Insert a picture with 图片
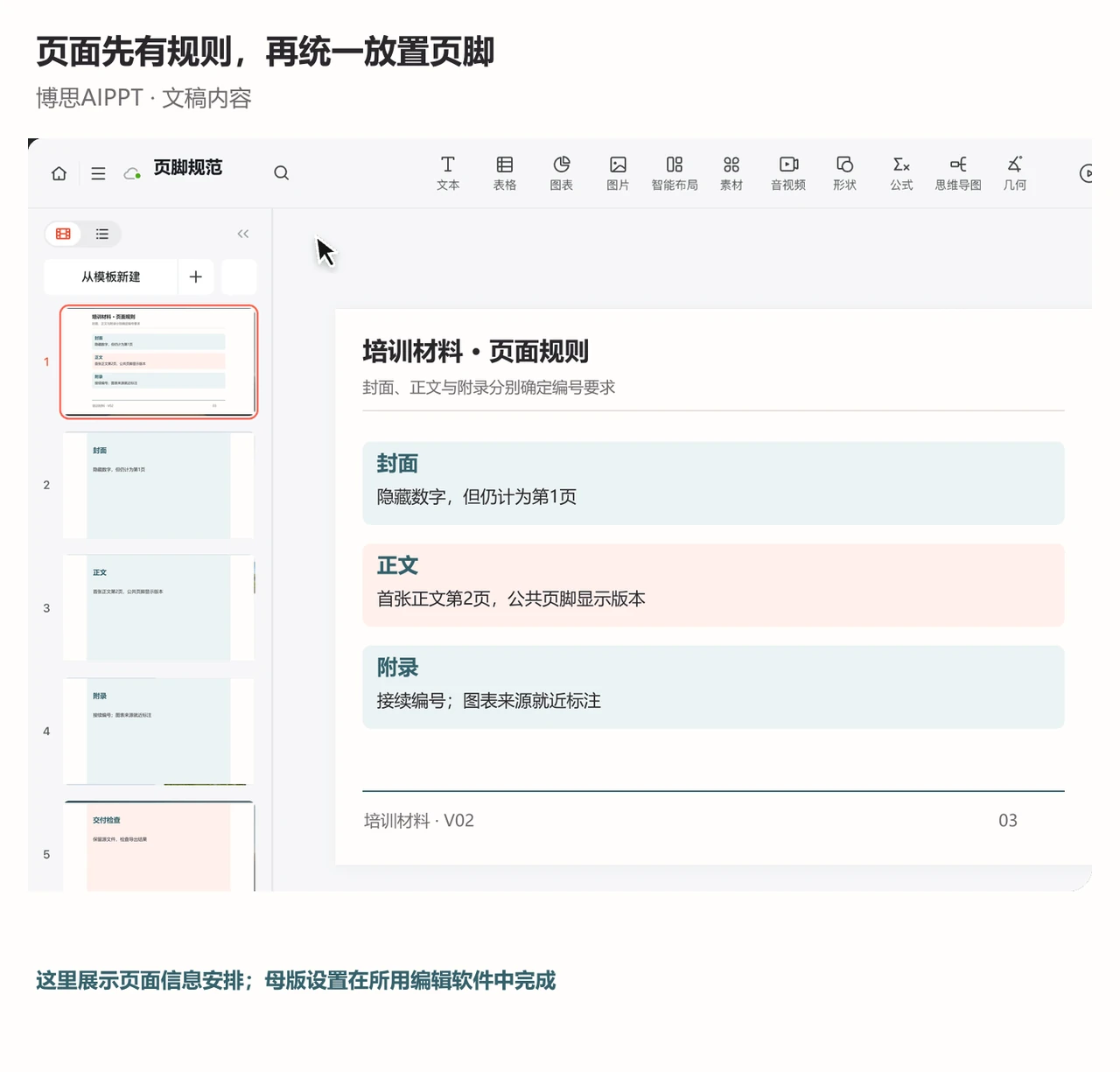1120x1072 pixels. tap(618, 173)
